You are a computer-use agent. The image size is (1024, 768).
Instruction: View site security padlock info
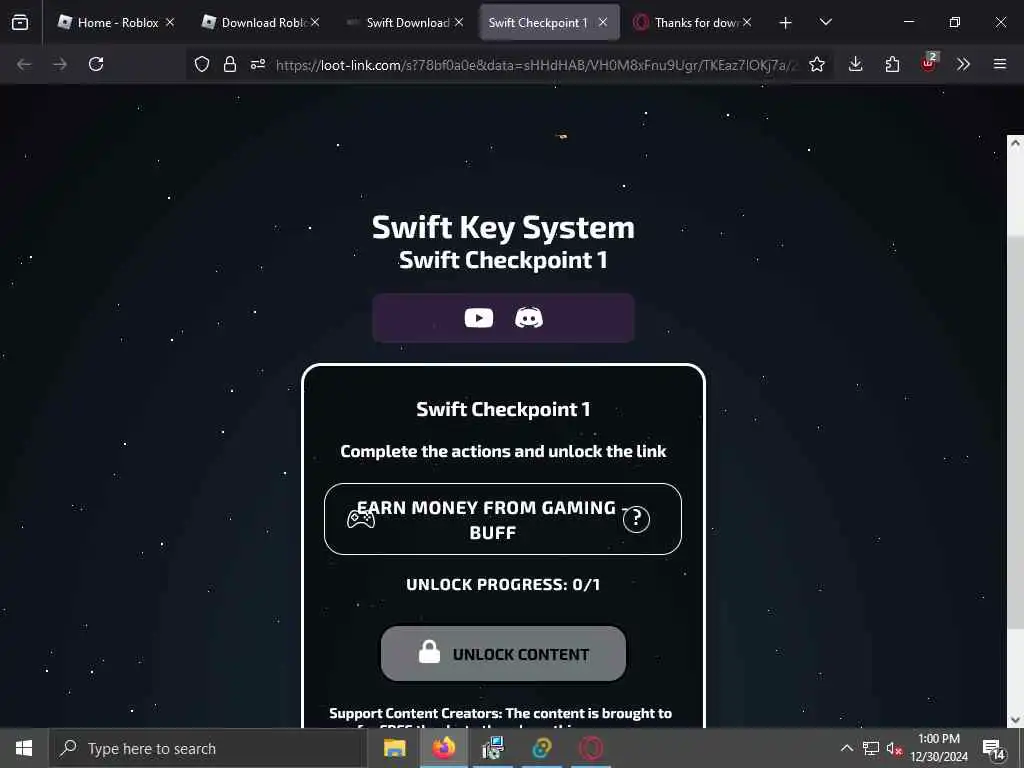[x=230, y=64]
